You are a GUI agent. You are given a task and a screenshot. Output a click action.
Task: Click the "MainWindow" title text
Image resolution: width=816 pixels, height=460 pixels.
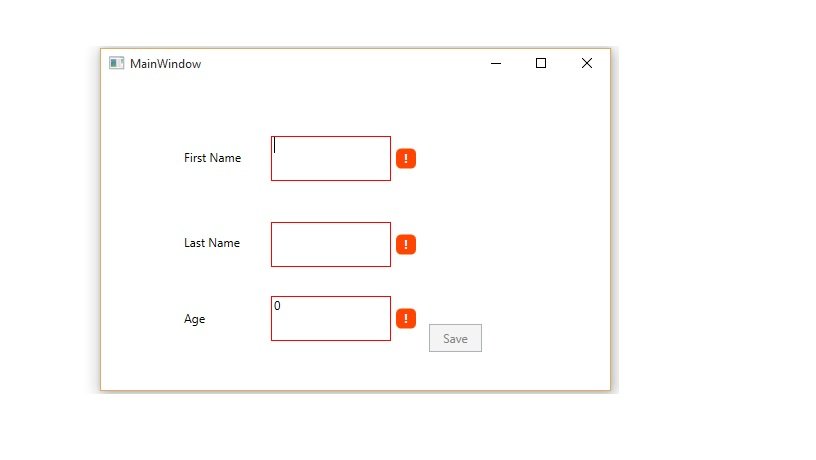165,64
